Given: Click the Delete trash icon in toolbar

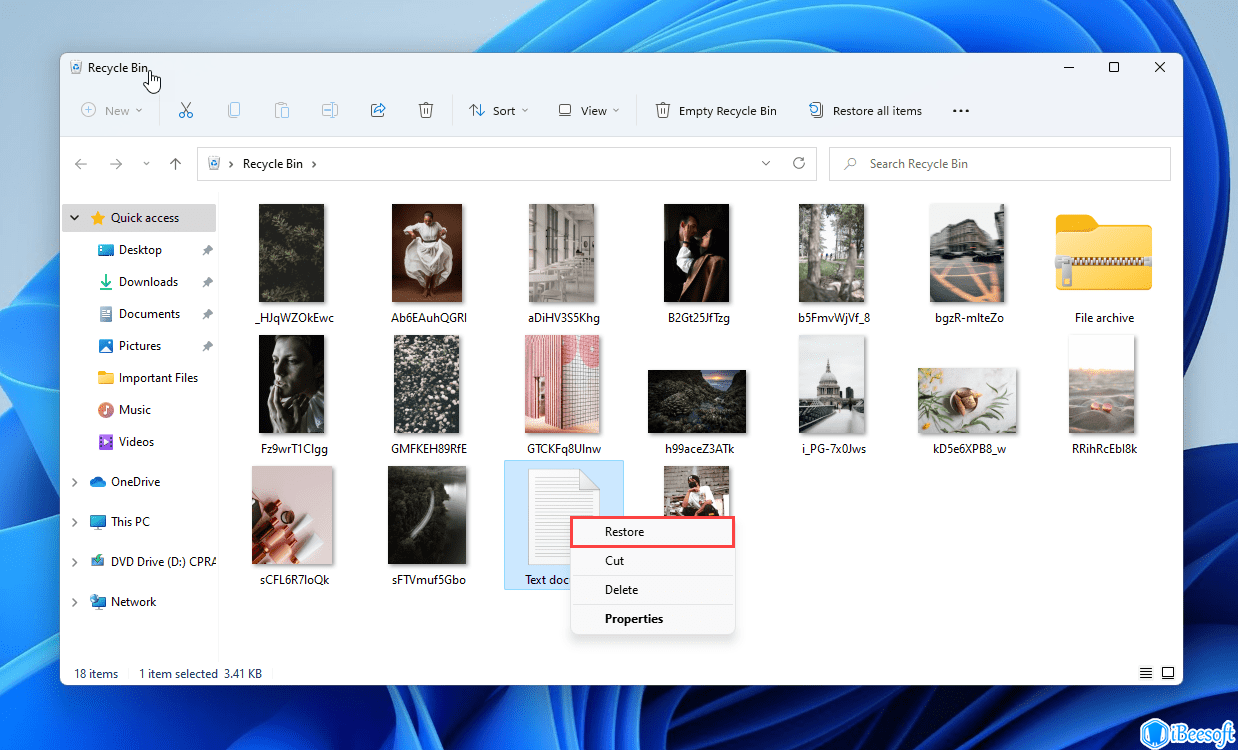Looking at the screenshot, I should [x=426, y=111].
